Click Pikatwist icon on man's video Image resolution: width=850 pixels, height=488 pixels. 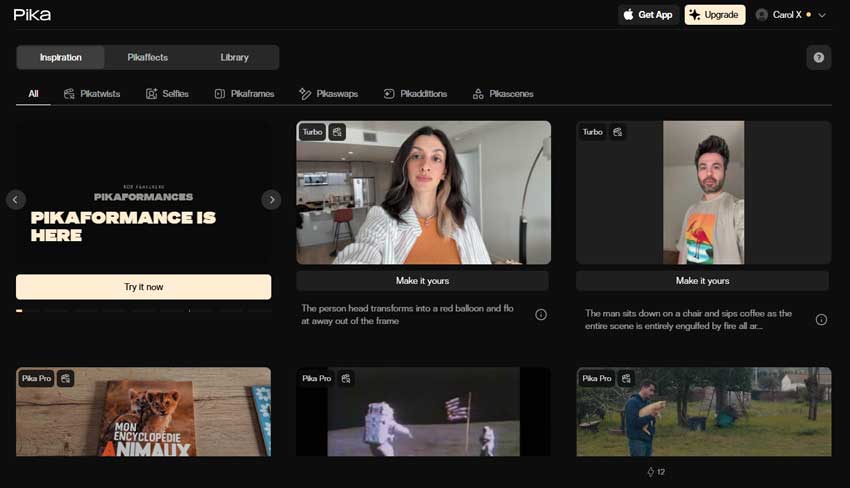(x=617, y=132)
